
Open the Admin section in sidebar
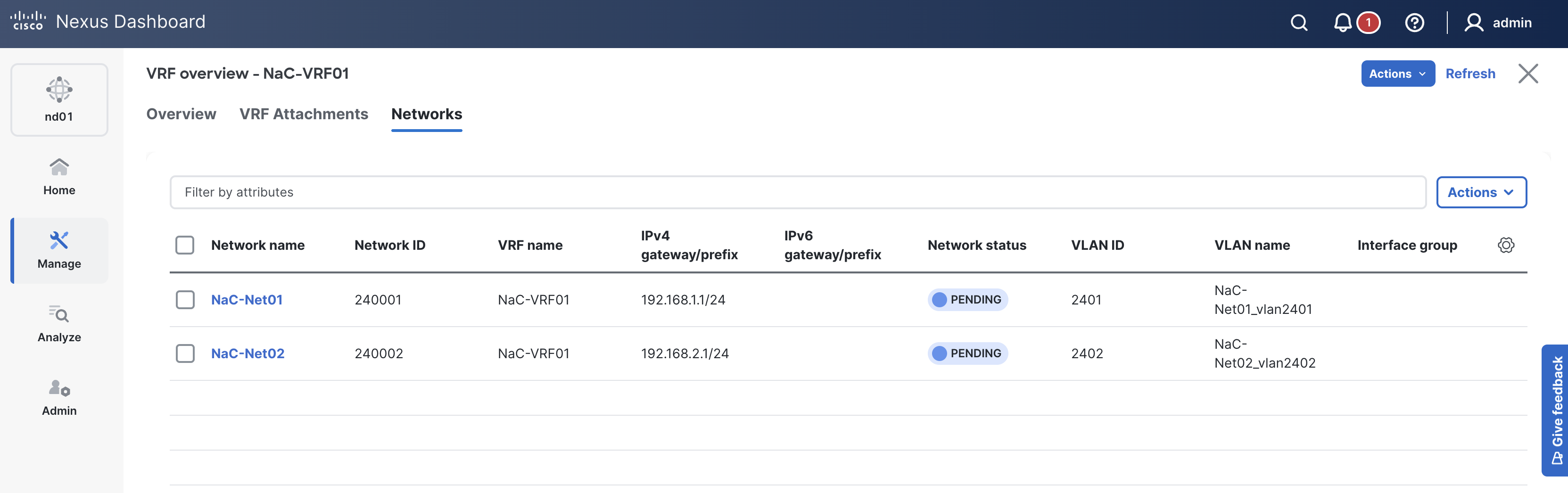(x=59, y=397)
